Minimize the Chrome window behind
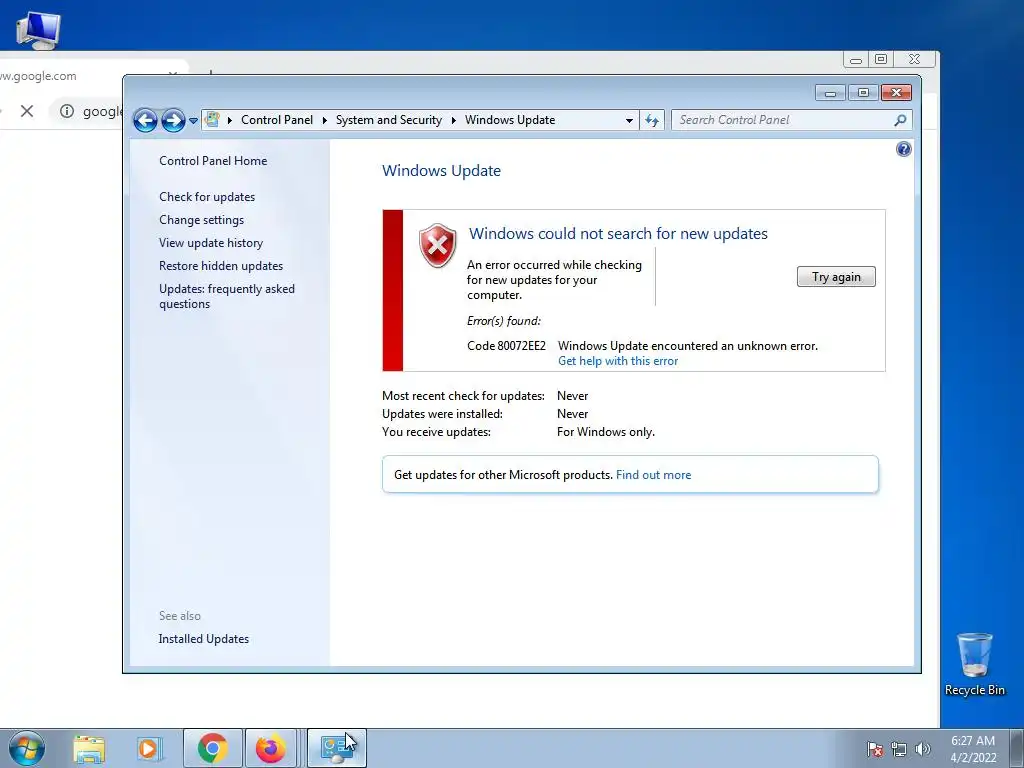 tap(856, 59)
